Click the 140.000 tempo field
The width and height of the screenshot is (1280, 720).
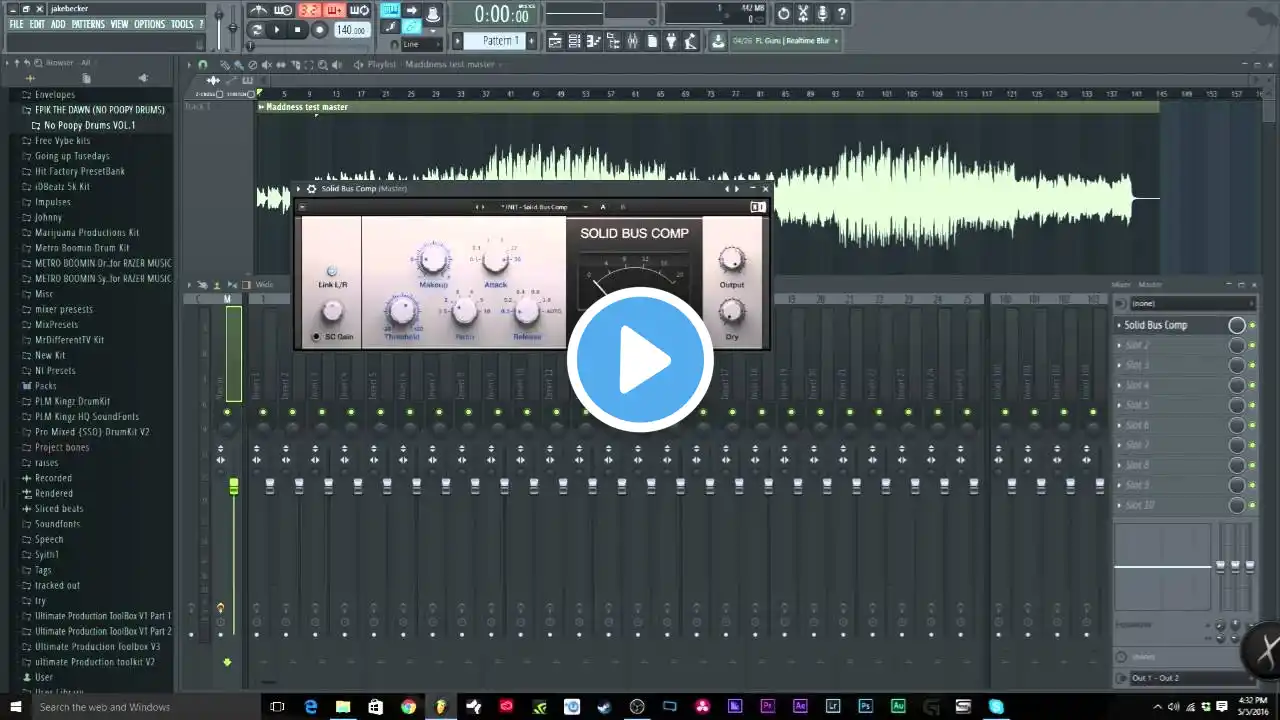351,30
